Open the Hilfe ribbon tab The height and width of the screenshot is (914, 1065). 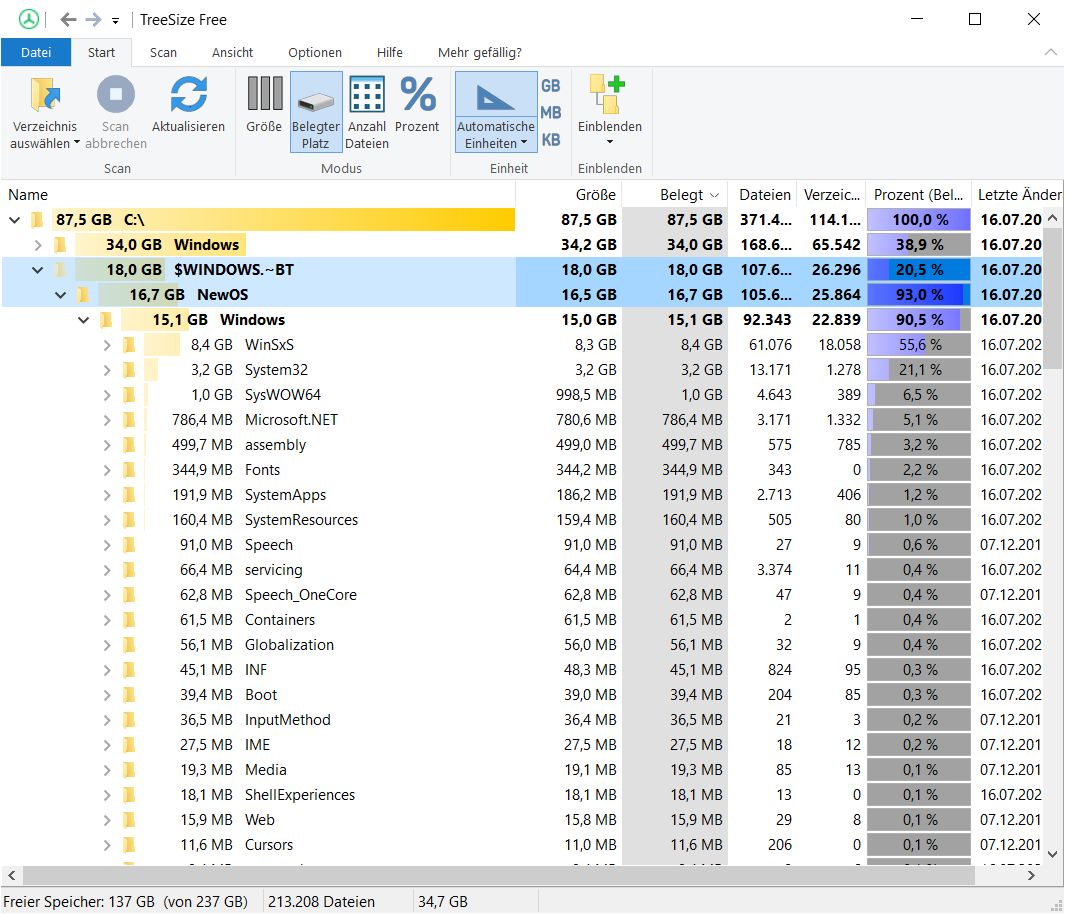pos(390,52)
